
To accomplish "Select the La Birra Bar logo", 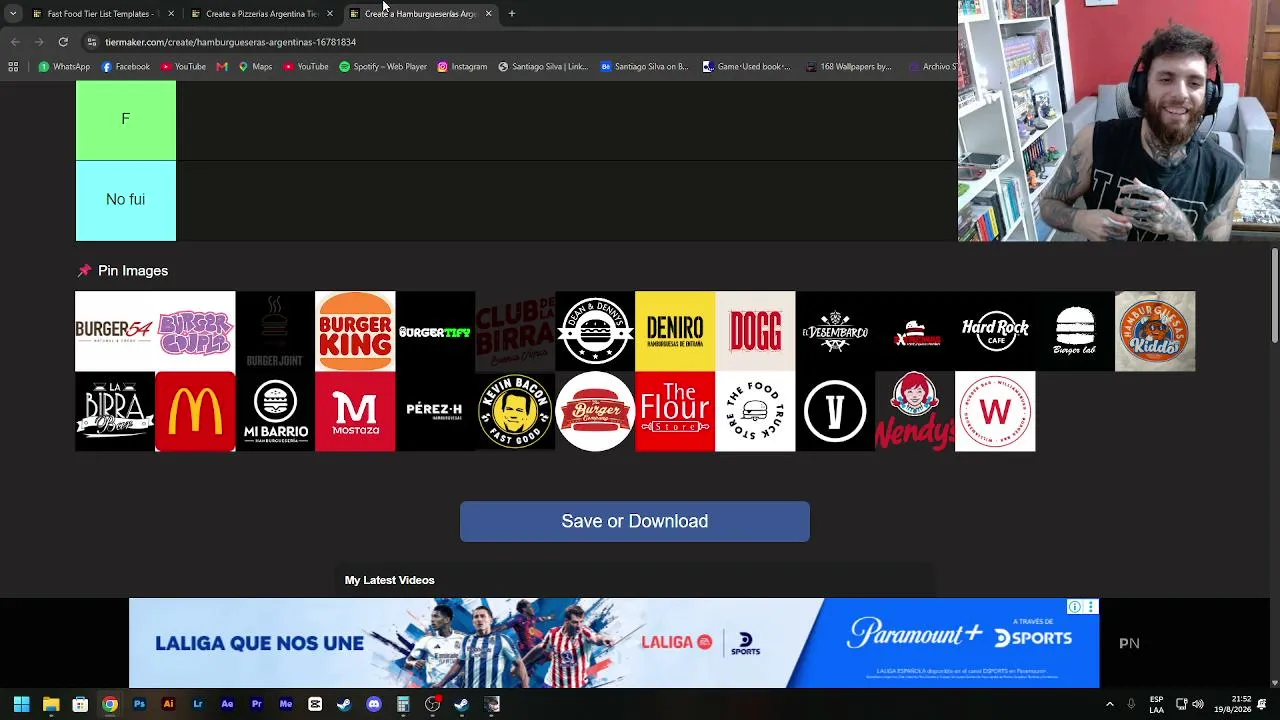I will (115, 411).
